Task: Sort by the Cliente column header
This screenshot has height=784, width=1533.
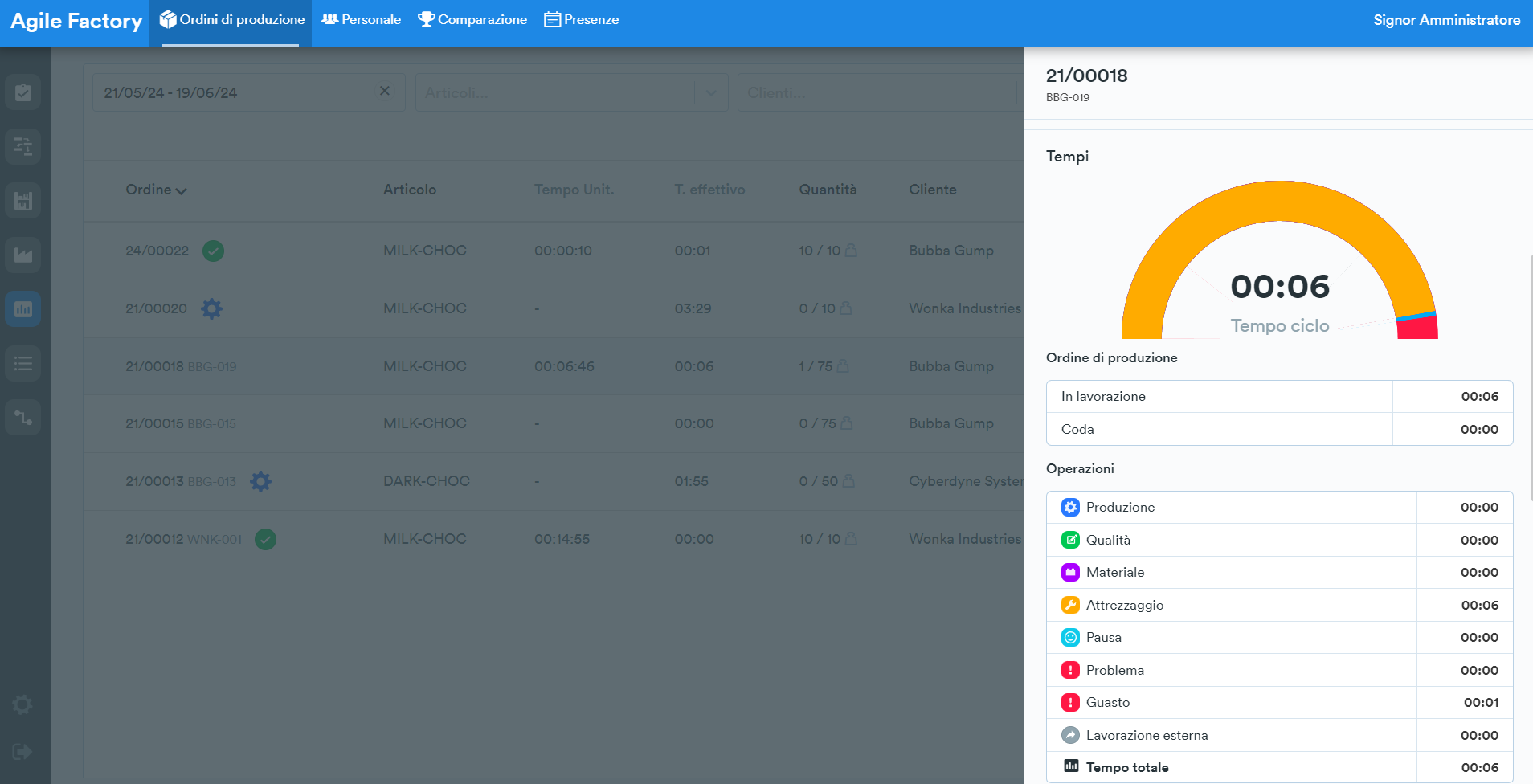Action: point(933,190)
